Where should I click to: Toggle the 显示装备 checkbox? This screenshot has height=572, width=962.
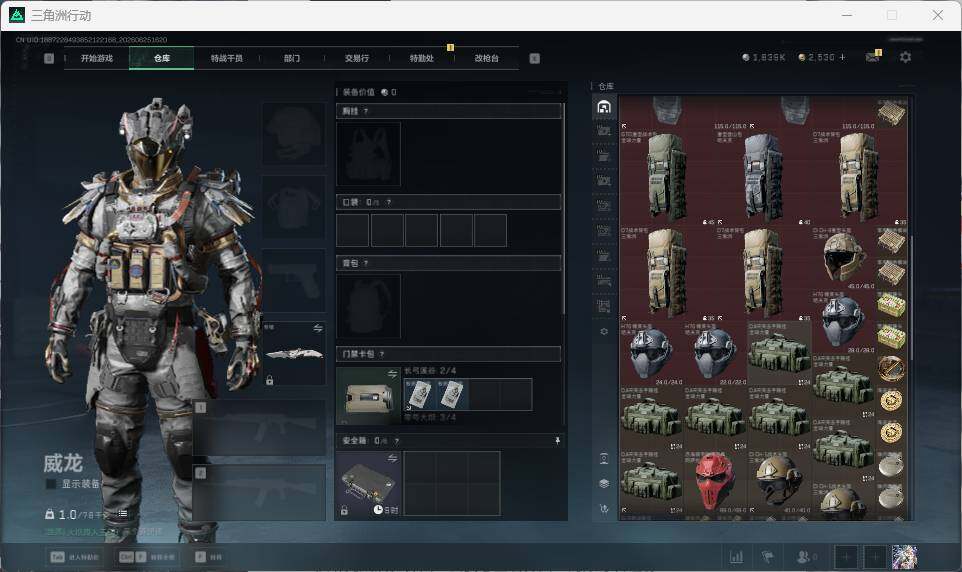pyautogui.click(x=52, y=484)
